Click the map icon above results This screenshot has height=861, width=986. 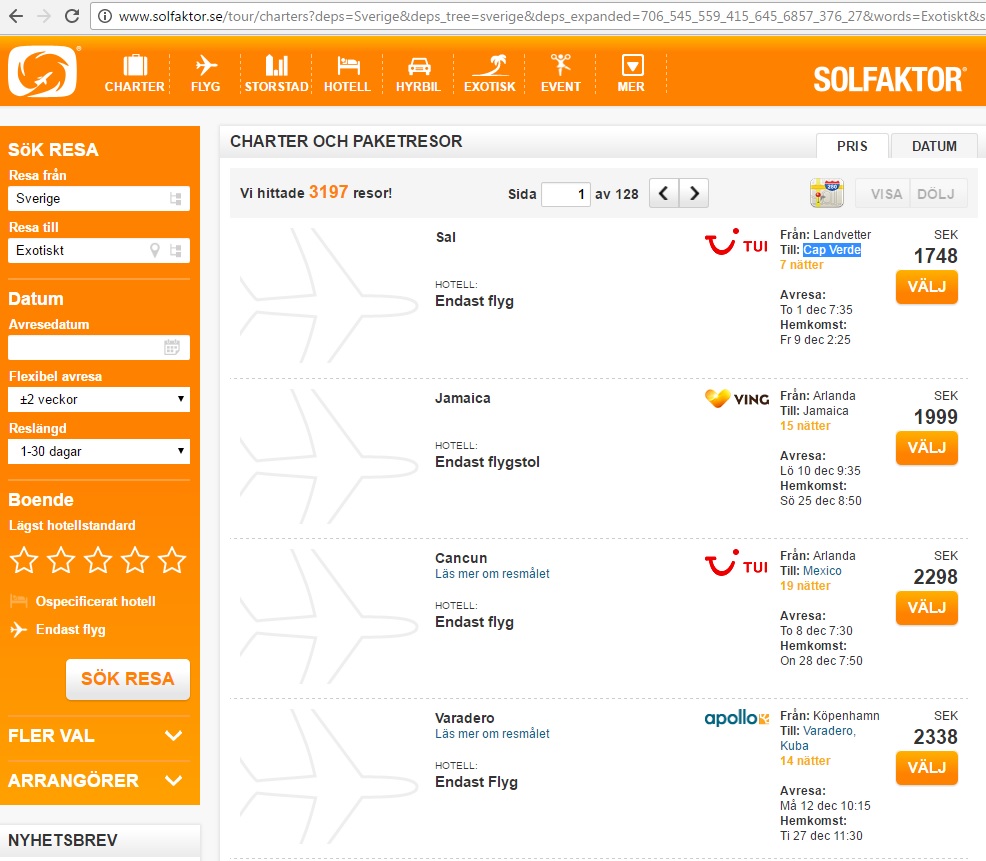[826, 193]
